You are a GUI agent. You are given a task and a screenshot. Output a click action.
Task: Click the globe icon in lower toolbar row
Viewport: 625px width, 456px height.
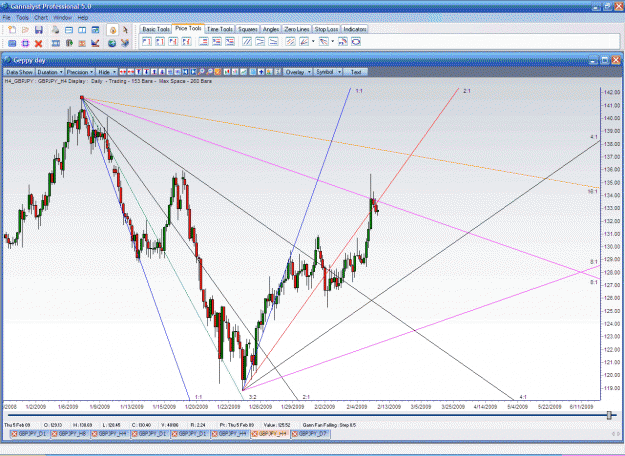tap(112, 43)
